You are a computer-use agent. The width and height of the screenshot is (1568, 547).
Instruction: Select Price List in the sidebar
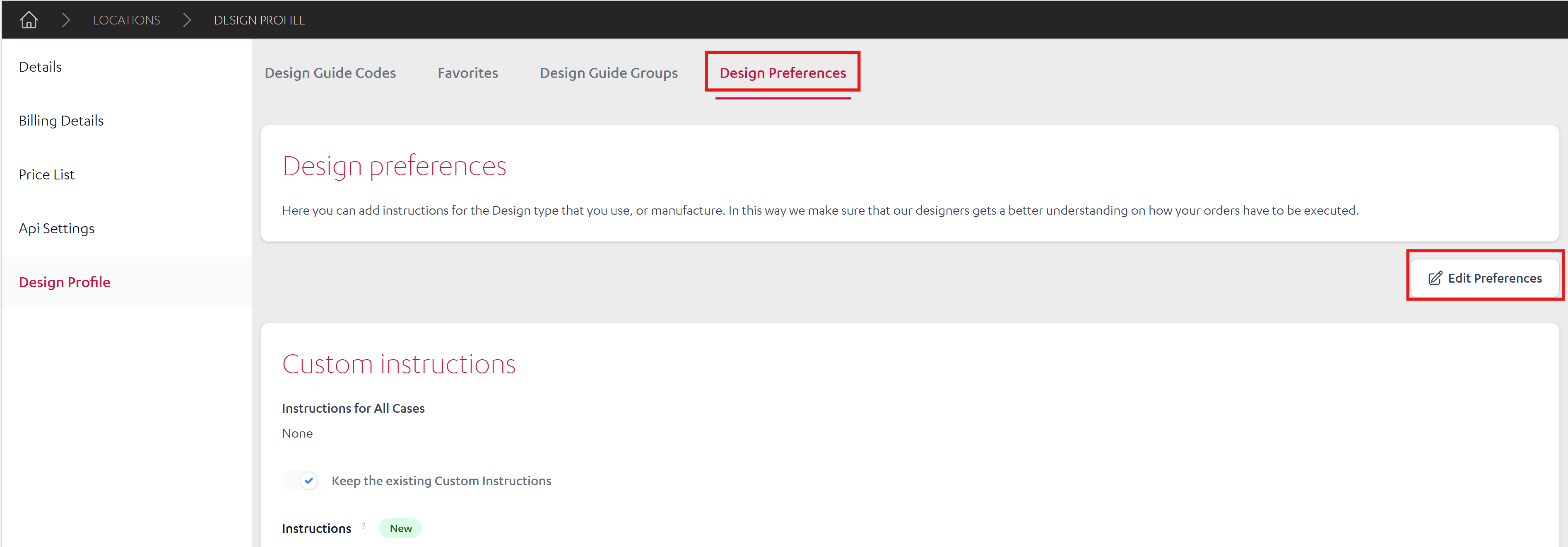click(46, 174)
